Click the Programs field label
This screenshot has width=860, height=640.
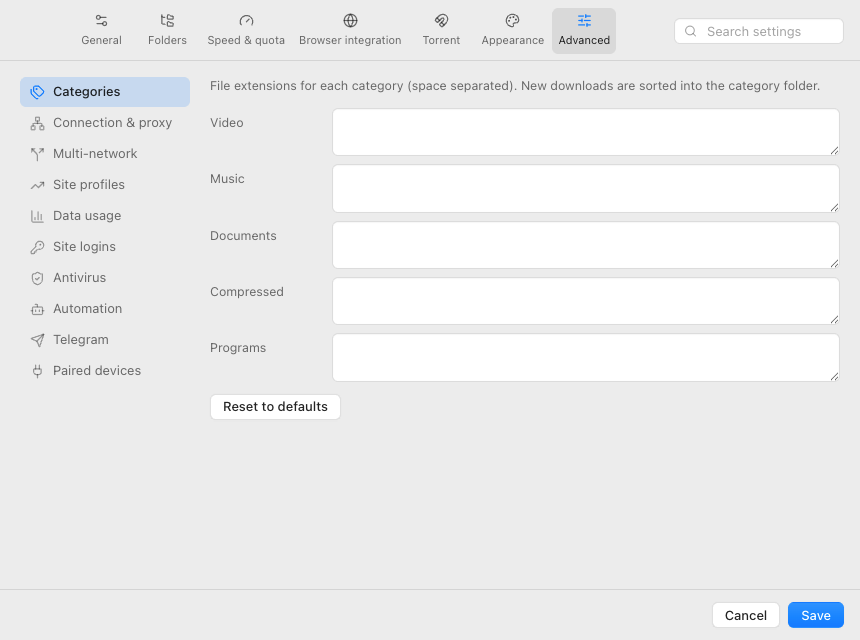point(238,348)
